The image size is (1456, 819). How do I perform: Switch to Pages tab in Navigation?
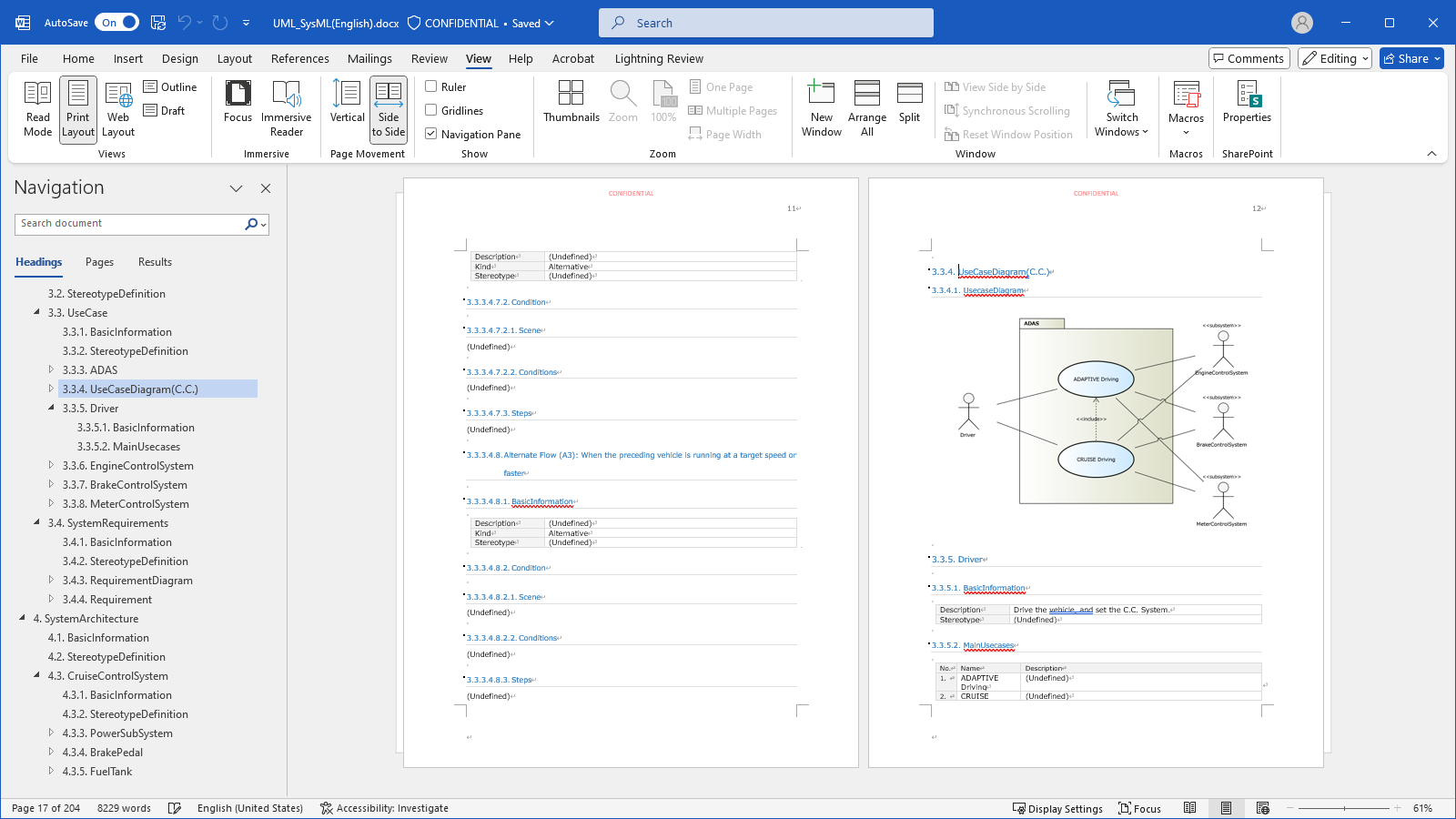tap(99, 262)
